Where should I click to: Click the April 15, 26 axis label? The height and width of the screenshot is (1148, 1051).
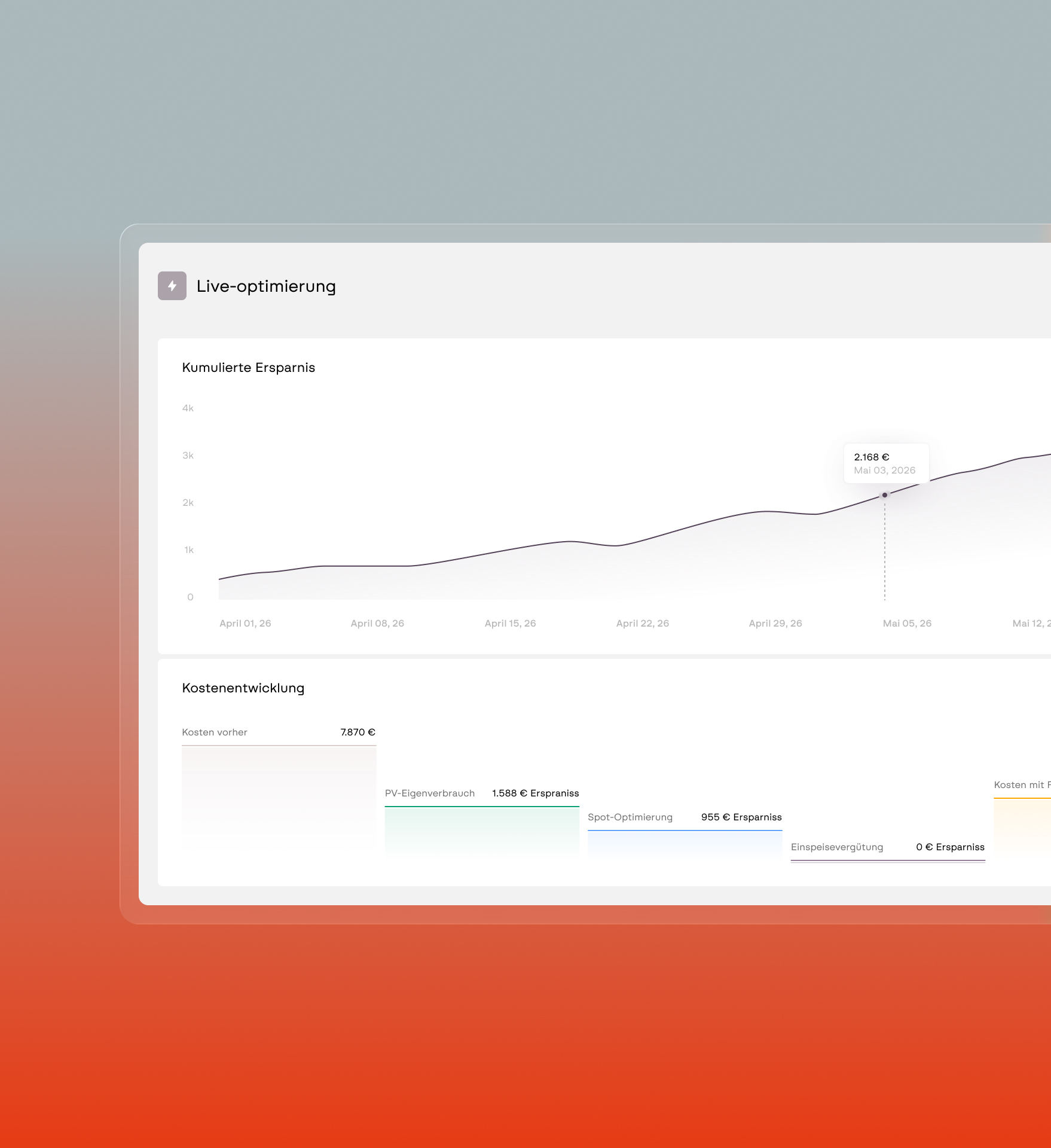pyautogui.click(x=510, y=624)
